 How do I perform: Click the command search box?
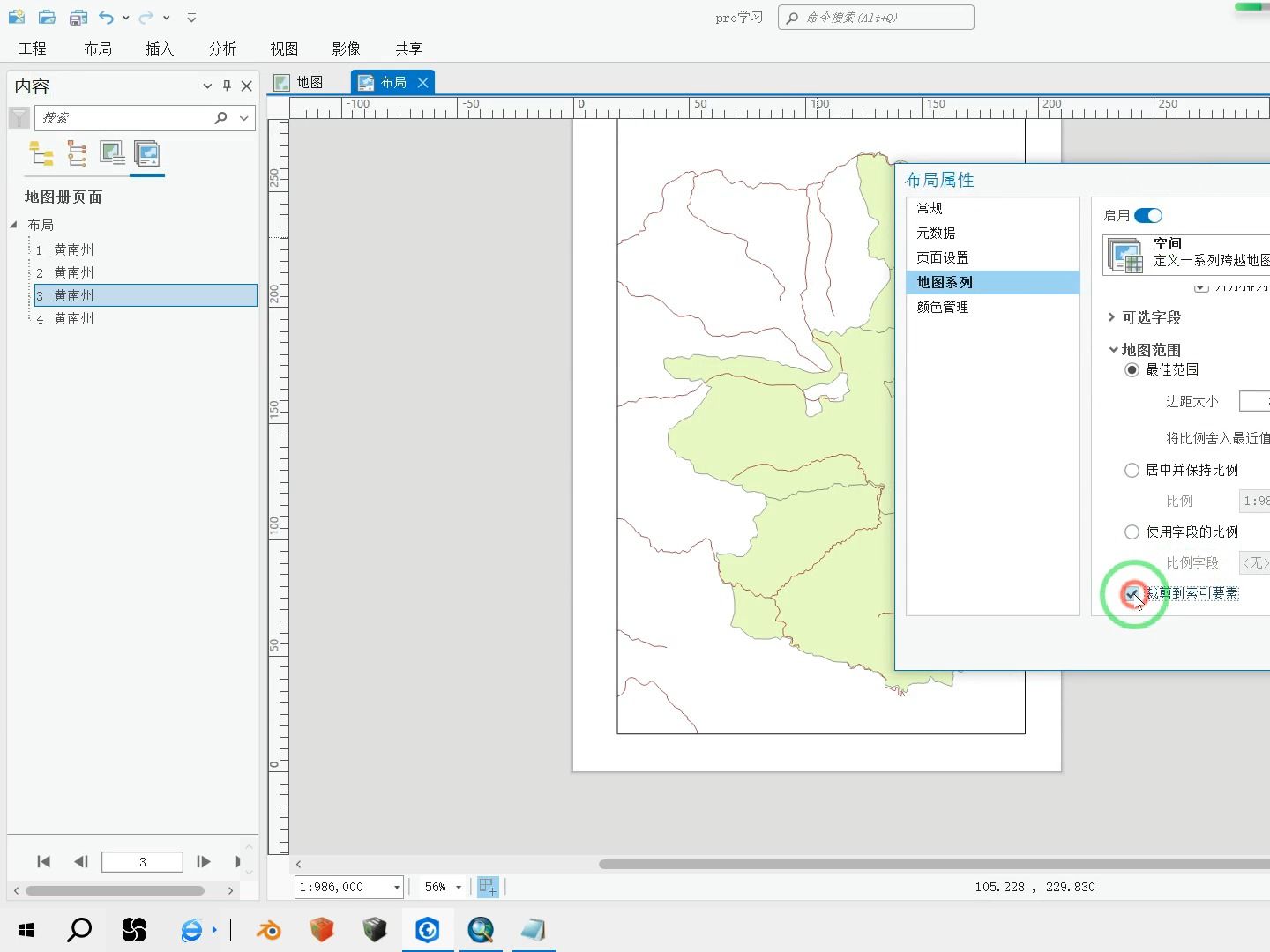[876, 18]
